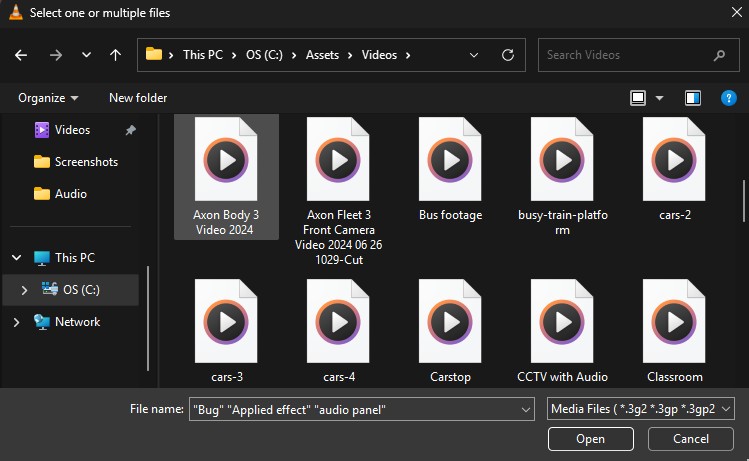The height and width of the screenshot is (461, 749).
Task: Click the Search Videos field
Action: click(639, 55)
